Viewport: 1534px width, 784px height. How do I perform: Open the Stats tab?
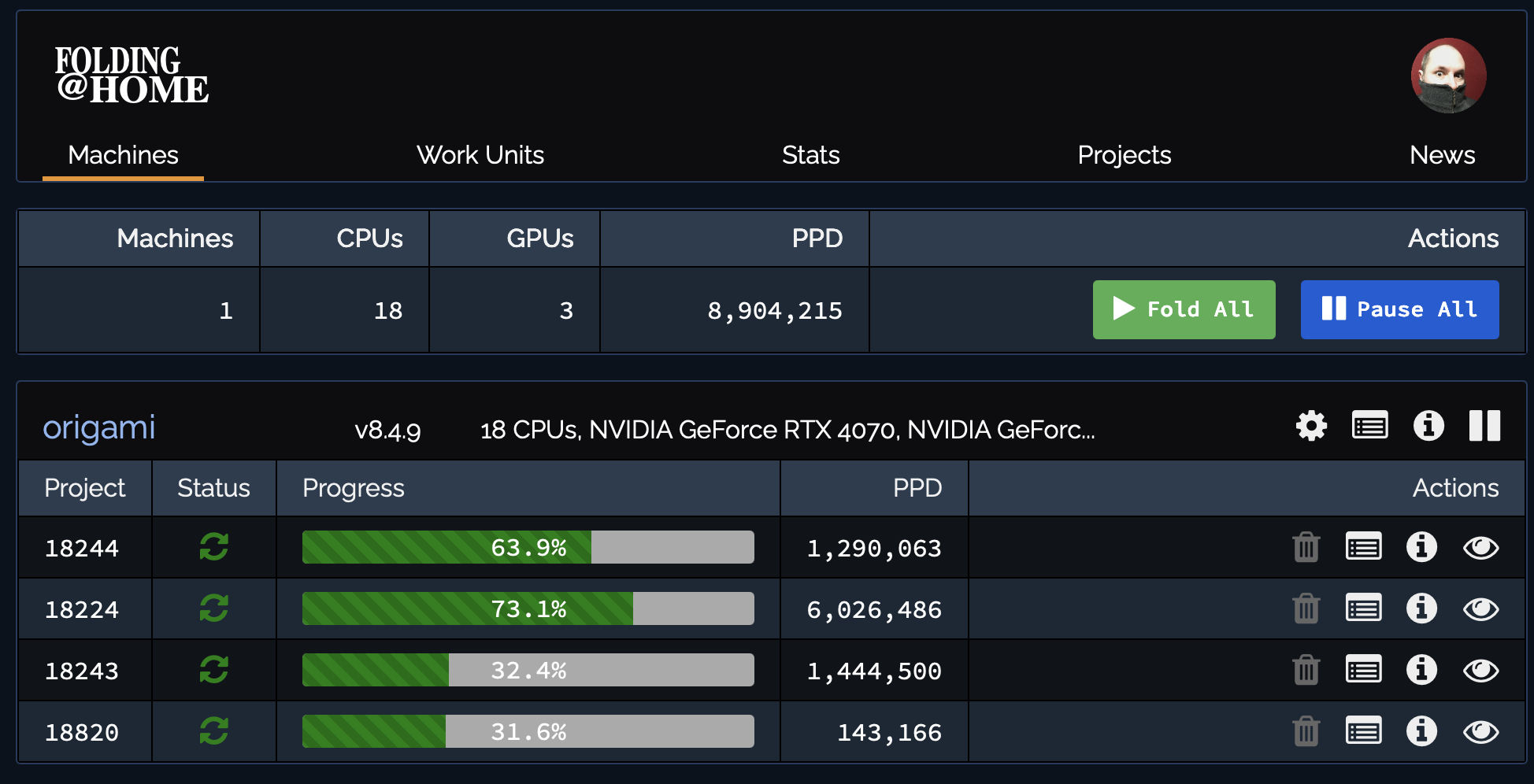point(810,155)
